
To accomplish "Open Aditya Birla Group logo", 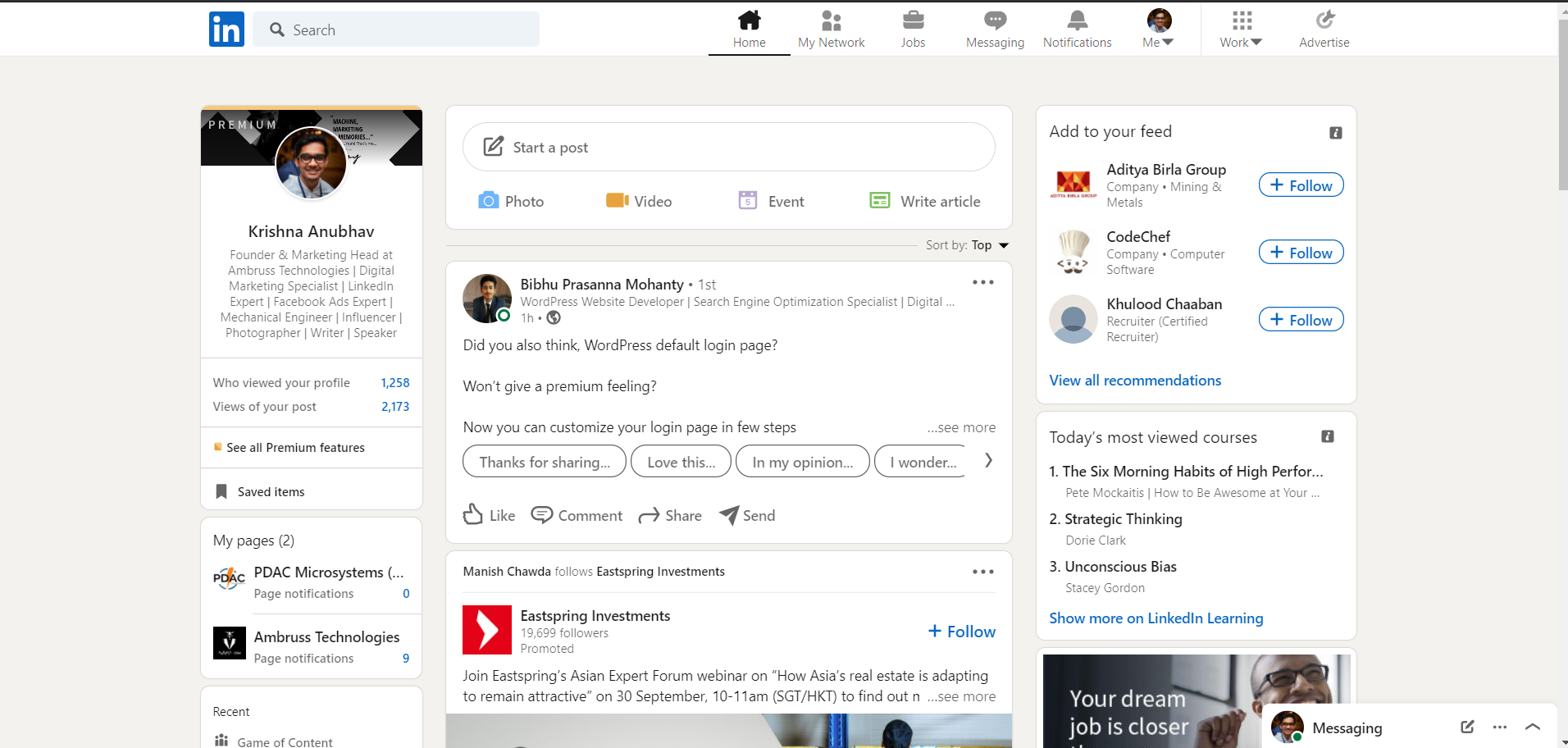I will (1073, 185).
